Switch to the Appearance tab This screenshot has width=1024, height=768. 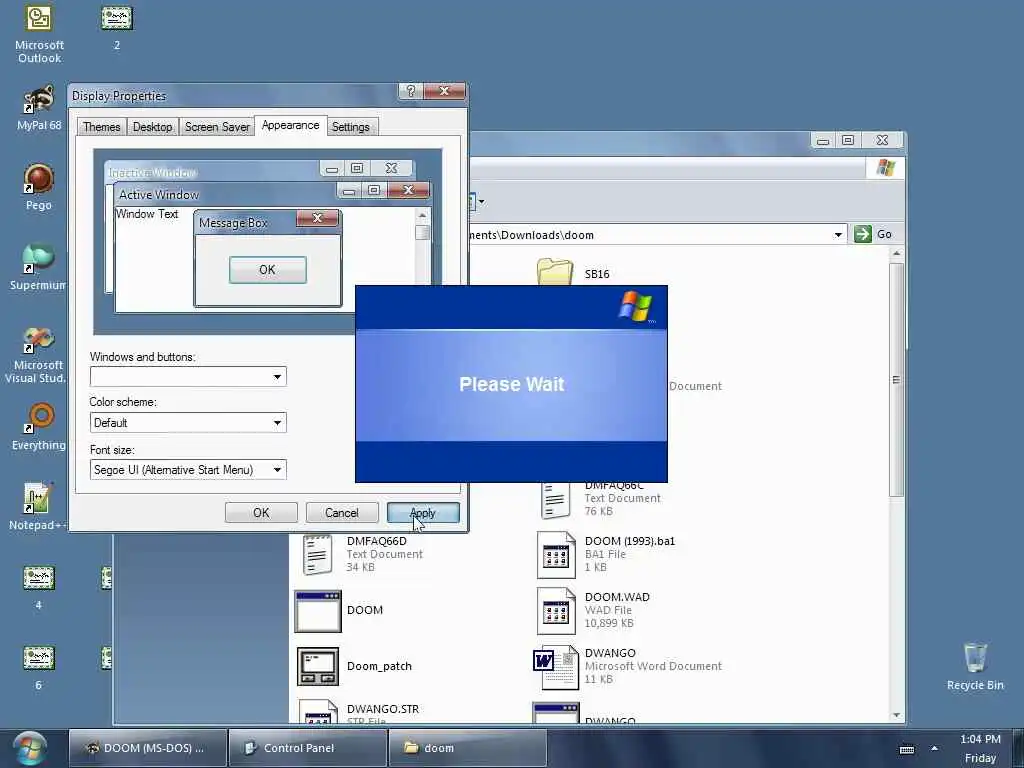coord(291,125)
